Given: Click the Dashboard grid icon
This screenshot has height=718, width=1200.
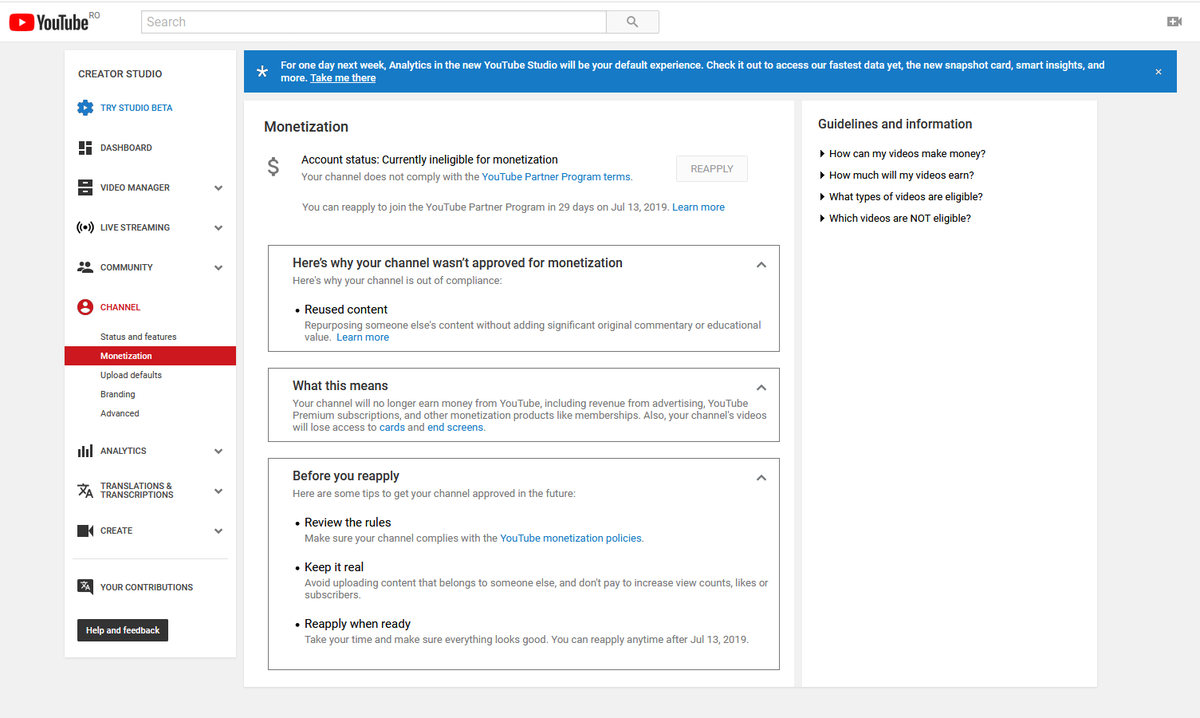Looking at the screenshot, I should pyautogui.click(x=85, y=148).
